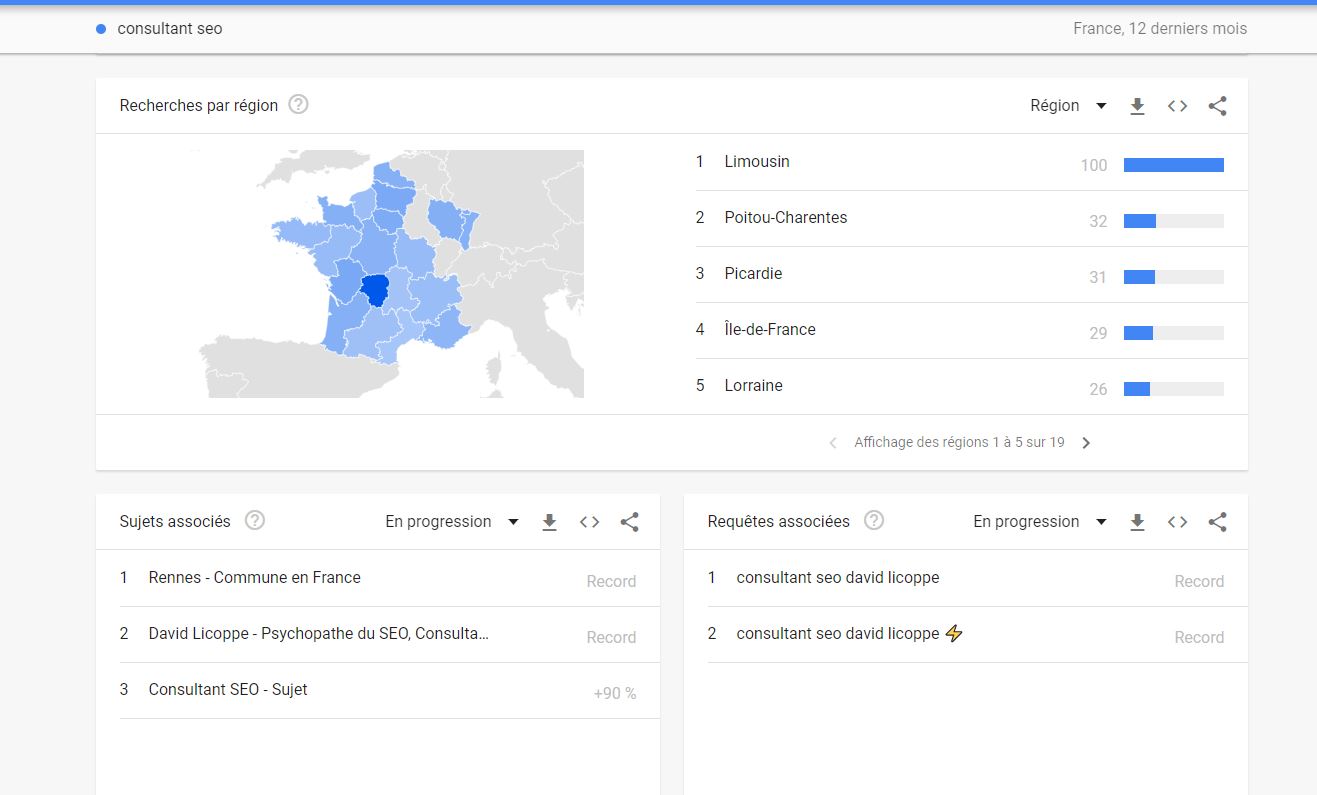This screenshot has width=1317, height=795.
Task: Share the Sujets associés card
Action: pyautogui.click(x=629, y=522)
